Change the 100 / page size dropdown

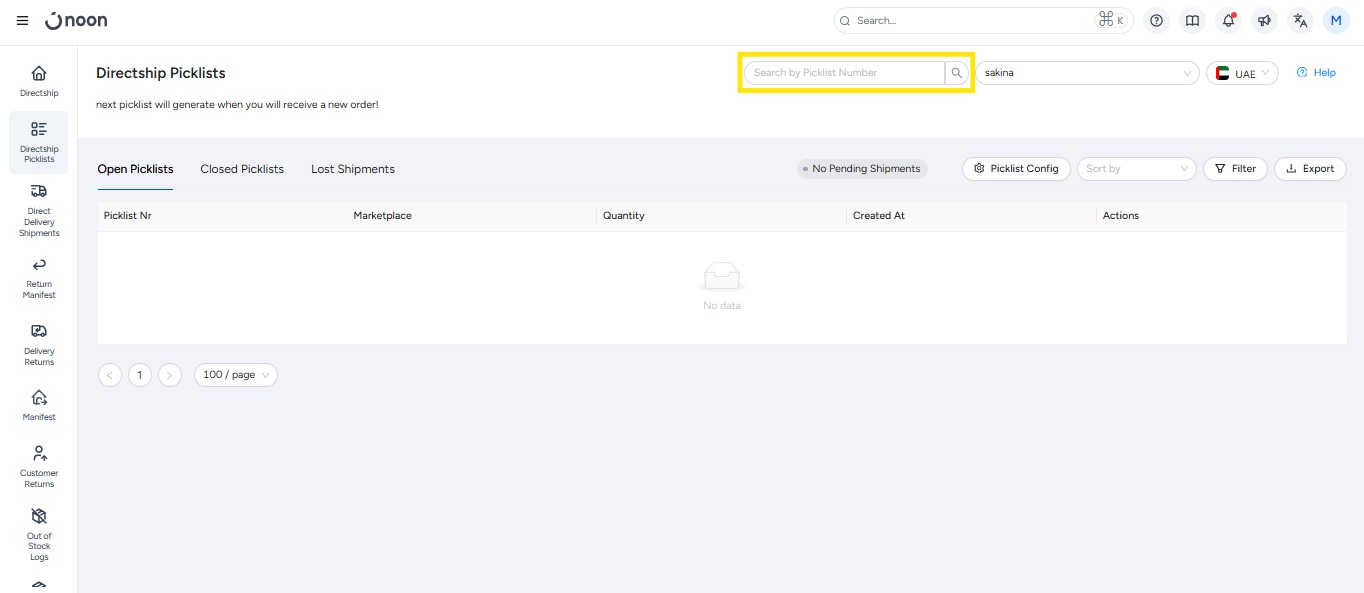tap(235, 375)
